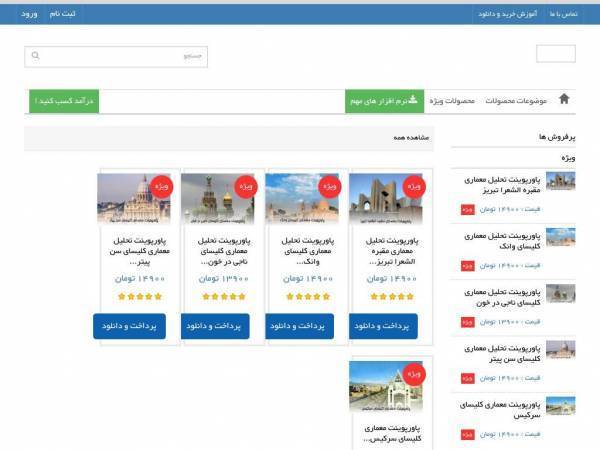The height and width of the screenshot is (450, 600).
Task: Open سن پیتر church product image
Action: tap(134, 198)
